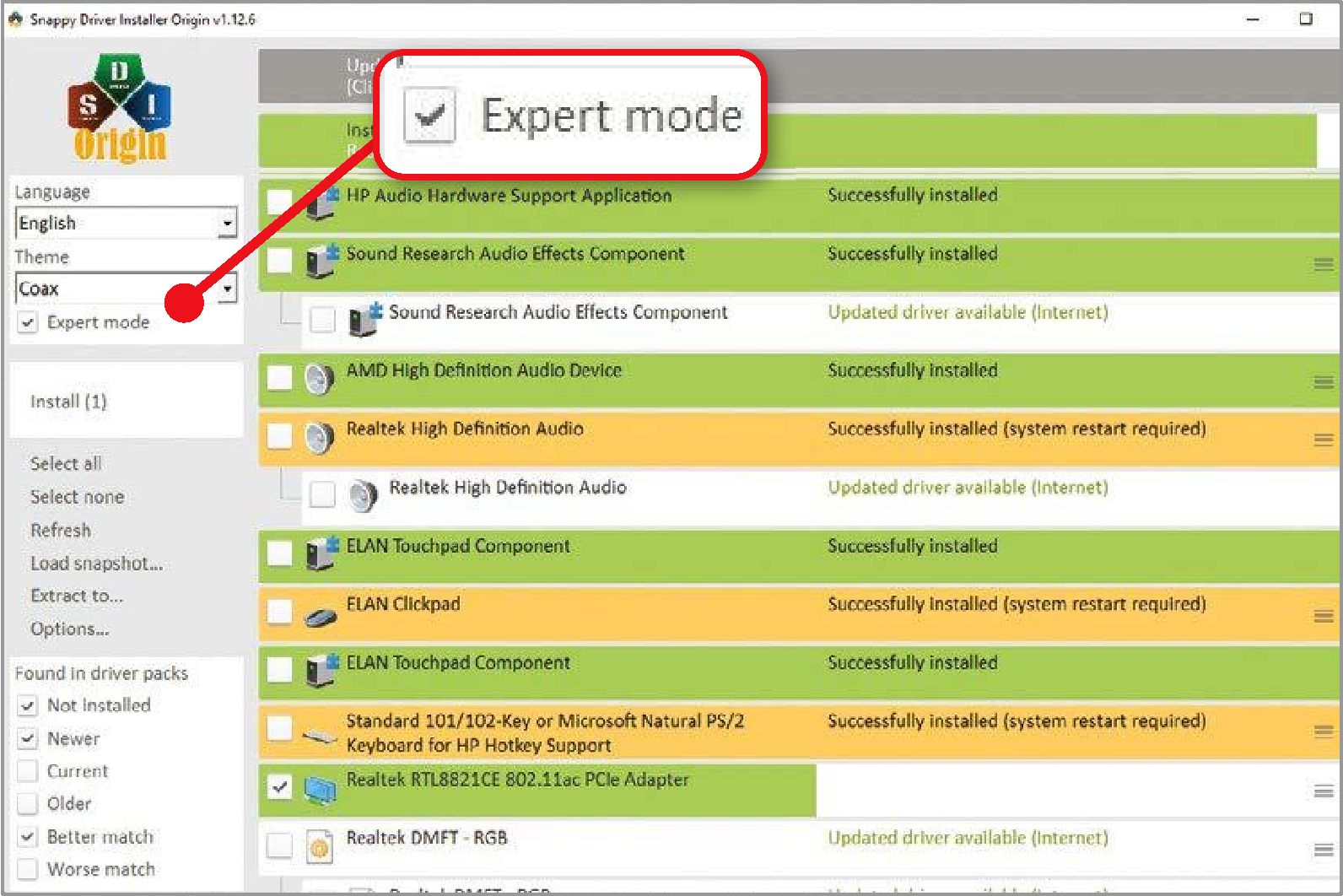Open the menu icon on the Realtek RTL8821CE row
1343x896 pixels.
1324,791
